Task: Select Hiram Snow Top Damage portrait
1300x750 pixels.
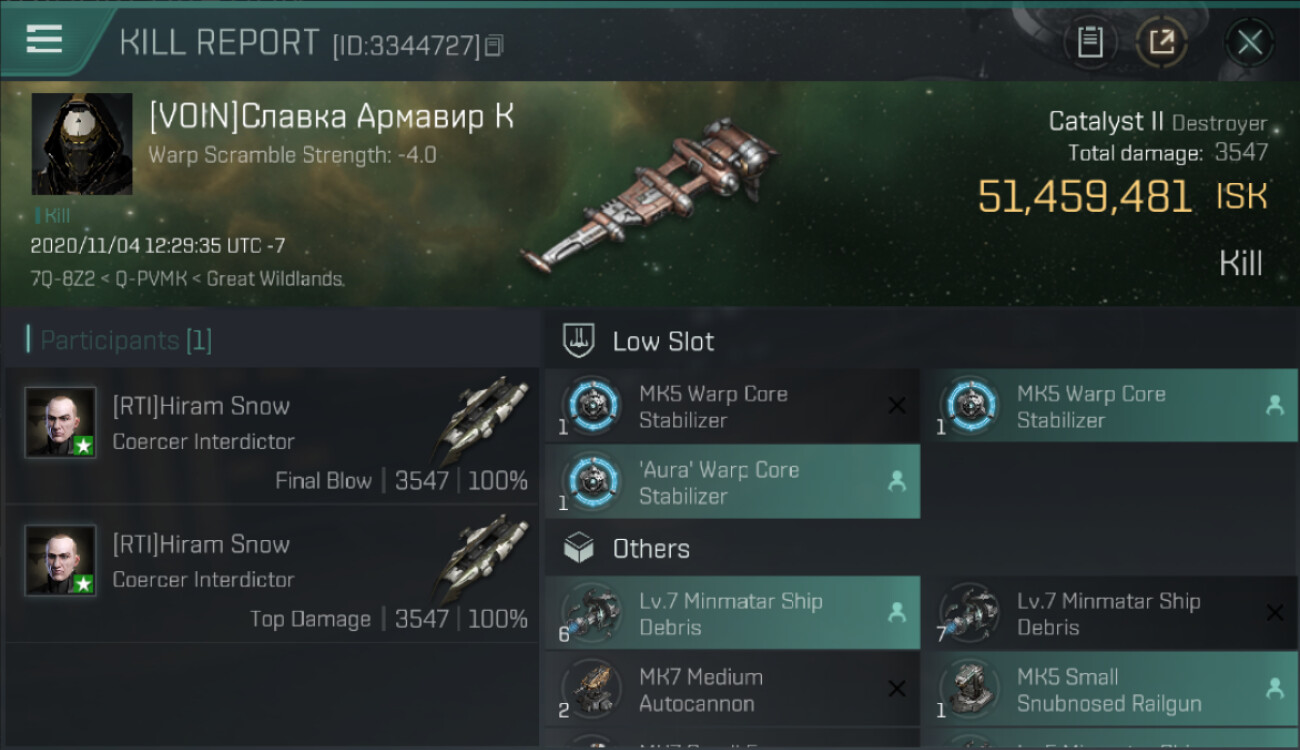Action: click(61, 561)
